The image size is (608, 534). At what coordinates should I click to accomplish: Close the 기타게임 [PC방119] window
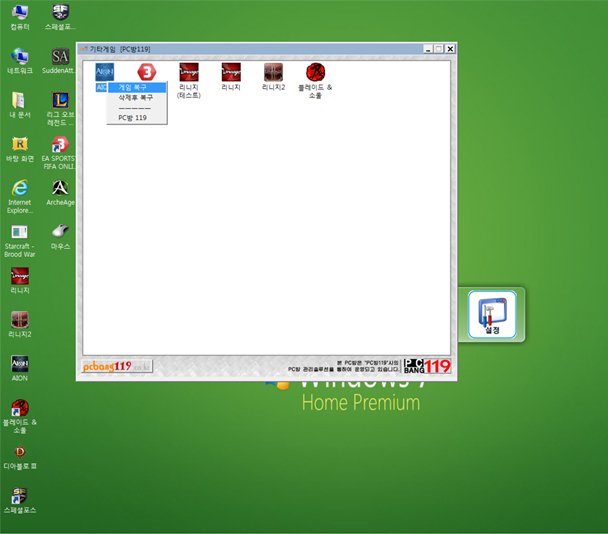click(450, 49)
